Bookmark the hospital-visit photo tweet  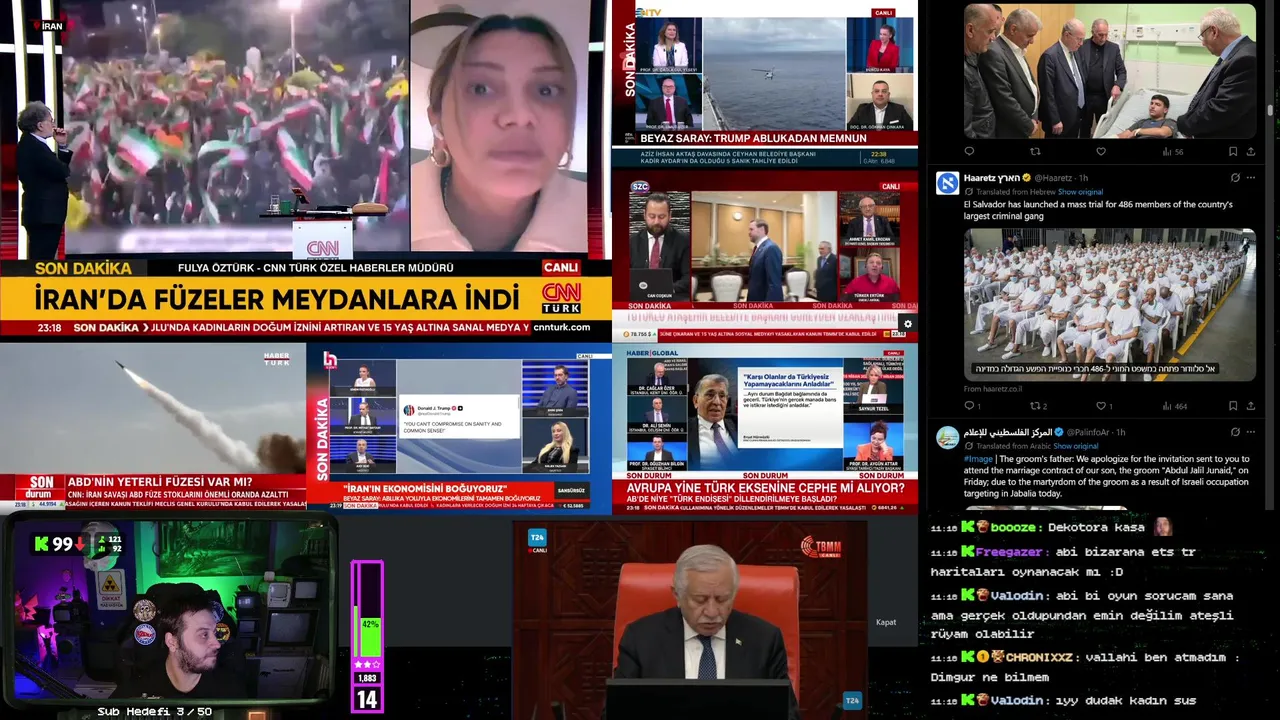click(x=1233, y=152)
